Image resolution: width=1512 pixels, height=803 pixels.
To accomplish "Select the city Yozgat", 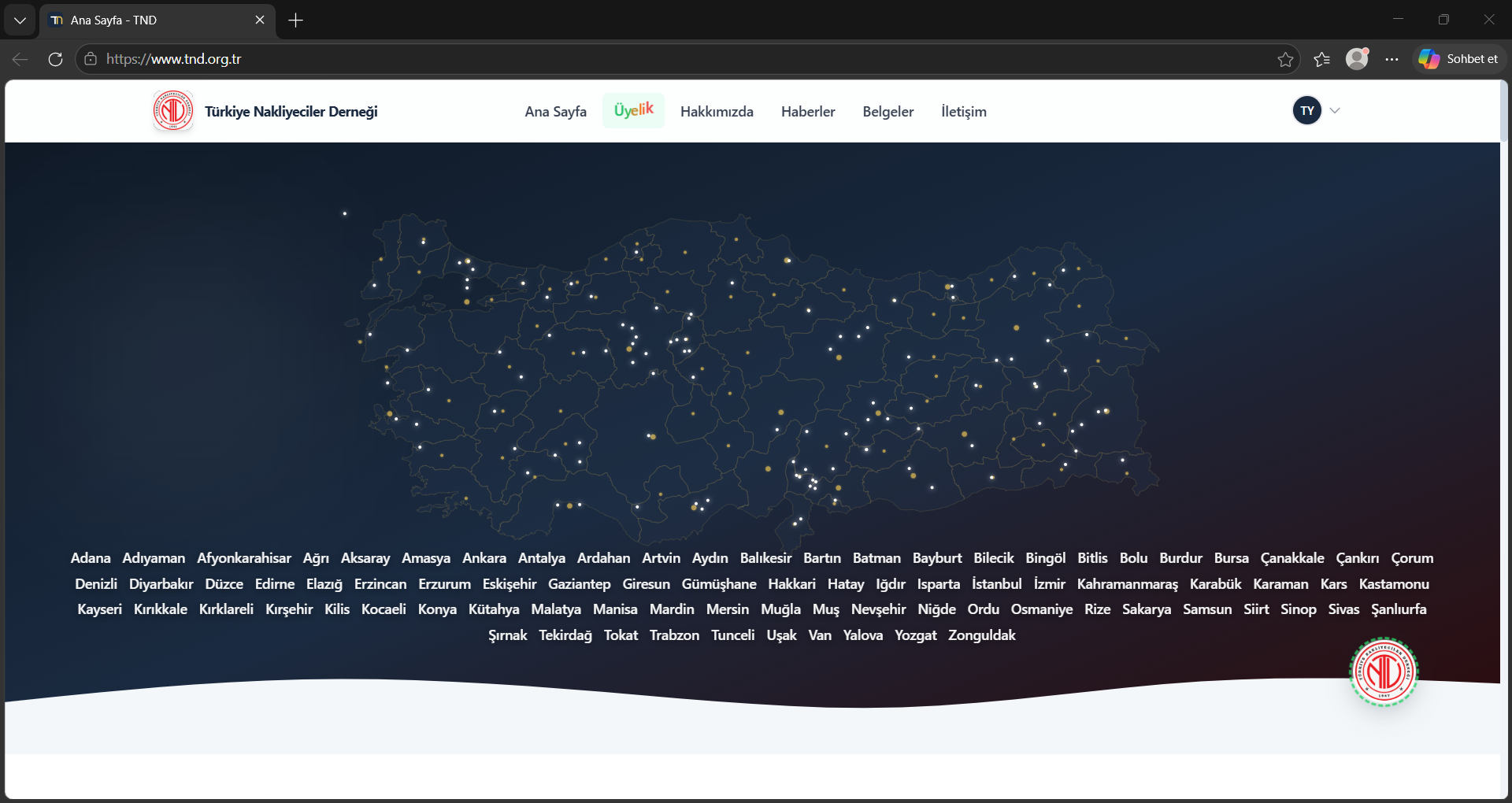I will point(916,635).
